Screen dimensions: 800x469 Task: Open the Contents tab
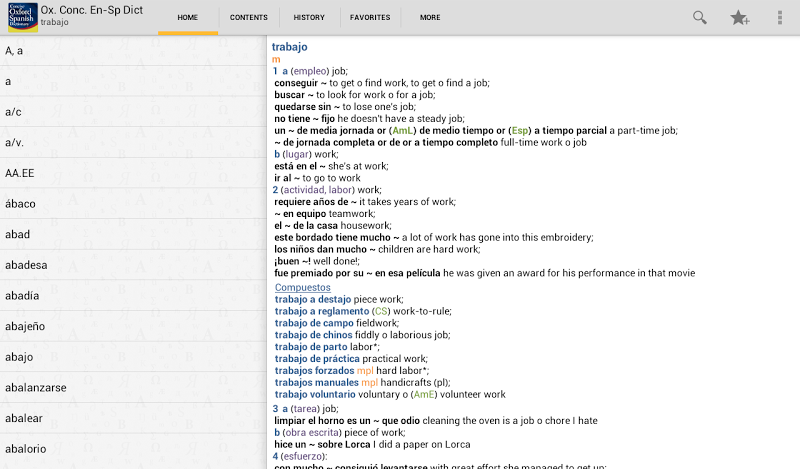[248, 17]
